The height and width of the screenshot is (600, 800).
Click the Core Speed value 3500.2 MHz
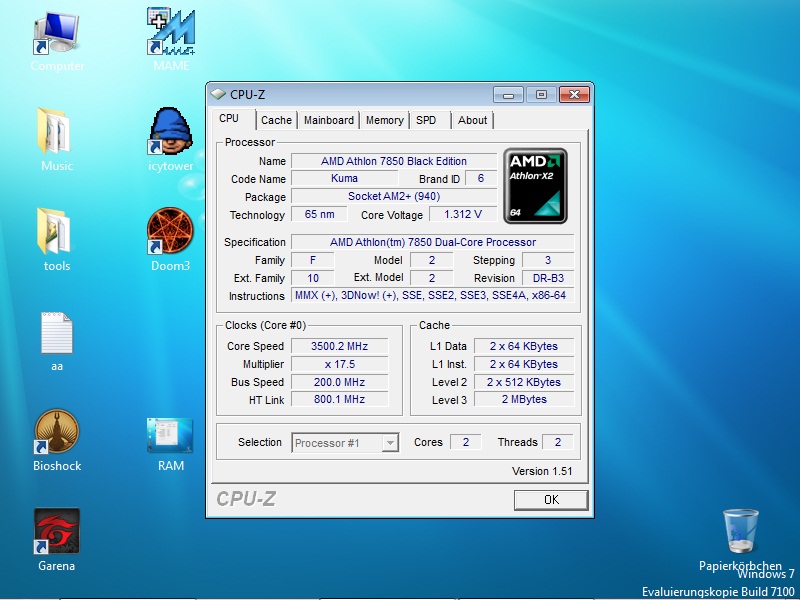pos(339,346)
